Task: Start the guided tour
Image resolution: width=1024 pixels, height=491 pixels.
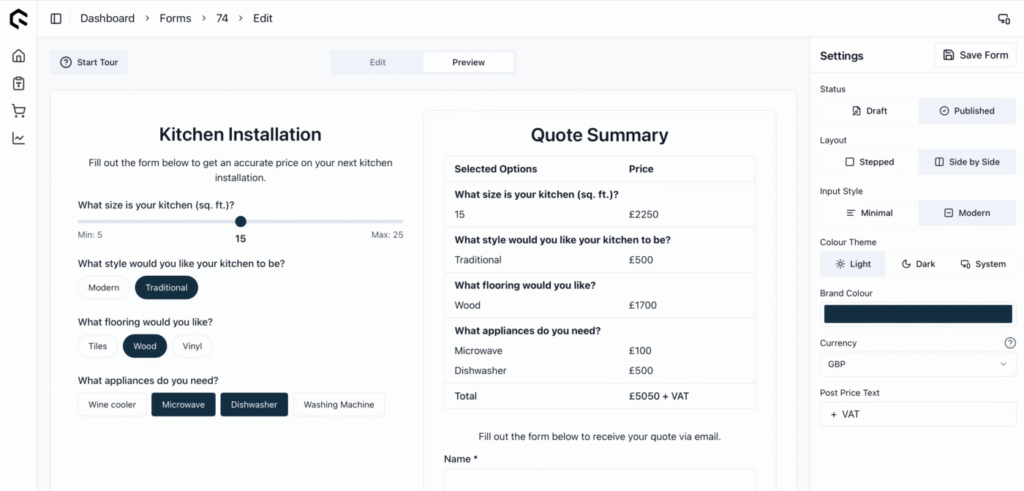Action: (x=89, y=63)
